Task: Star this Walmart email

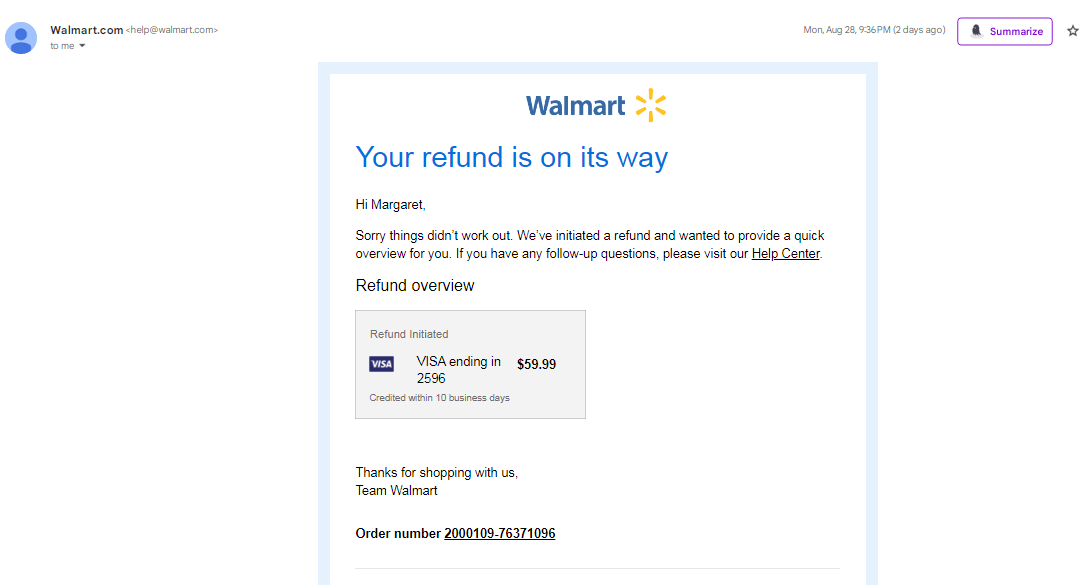Action: pyautogui.click(x=1073, y=31)
